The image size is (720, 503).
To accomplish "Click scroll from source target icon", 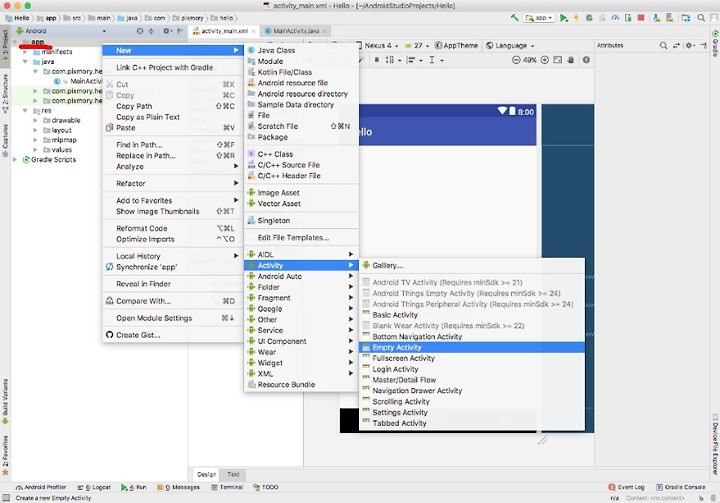I will point(140,31).
